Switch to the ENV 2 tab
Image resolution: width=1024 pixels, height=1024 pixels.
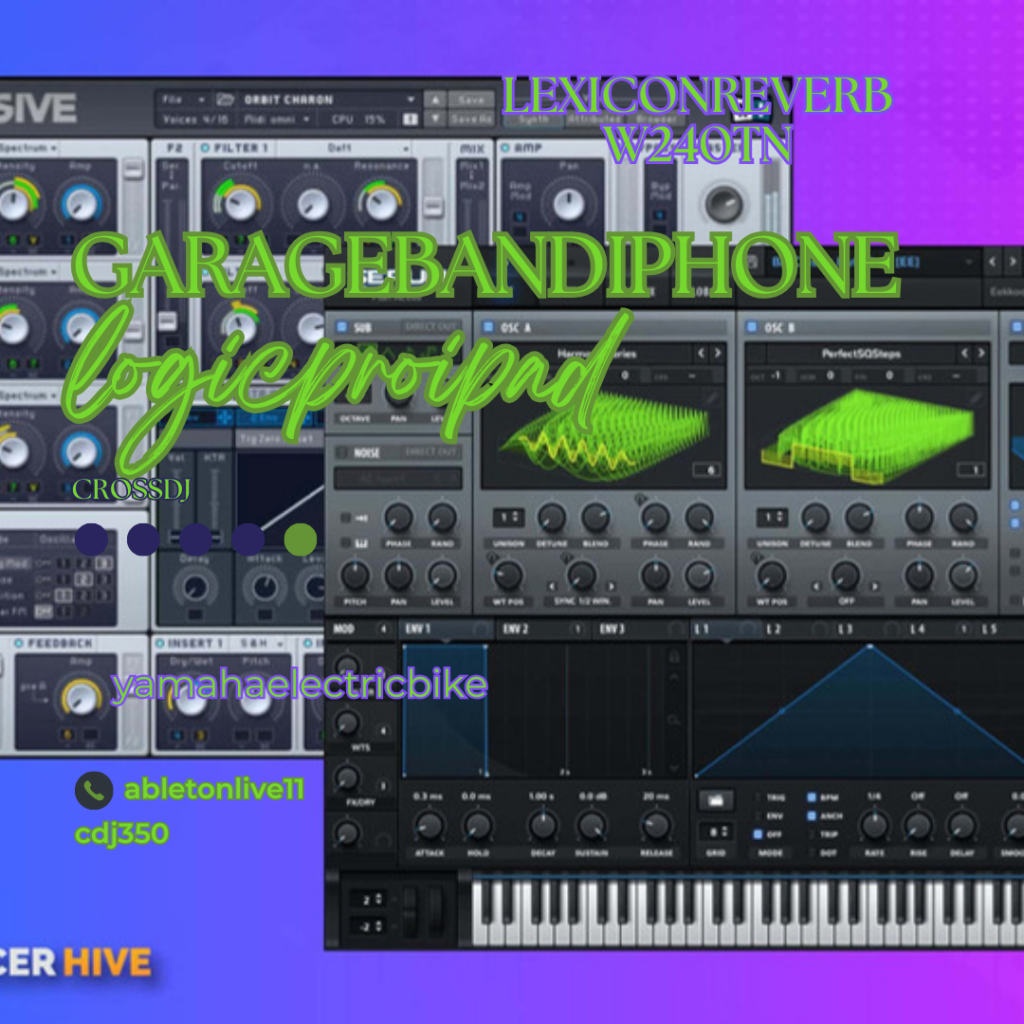click(541, 629)
